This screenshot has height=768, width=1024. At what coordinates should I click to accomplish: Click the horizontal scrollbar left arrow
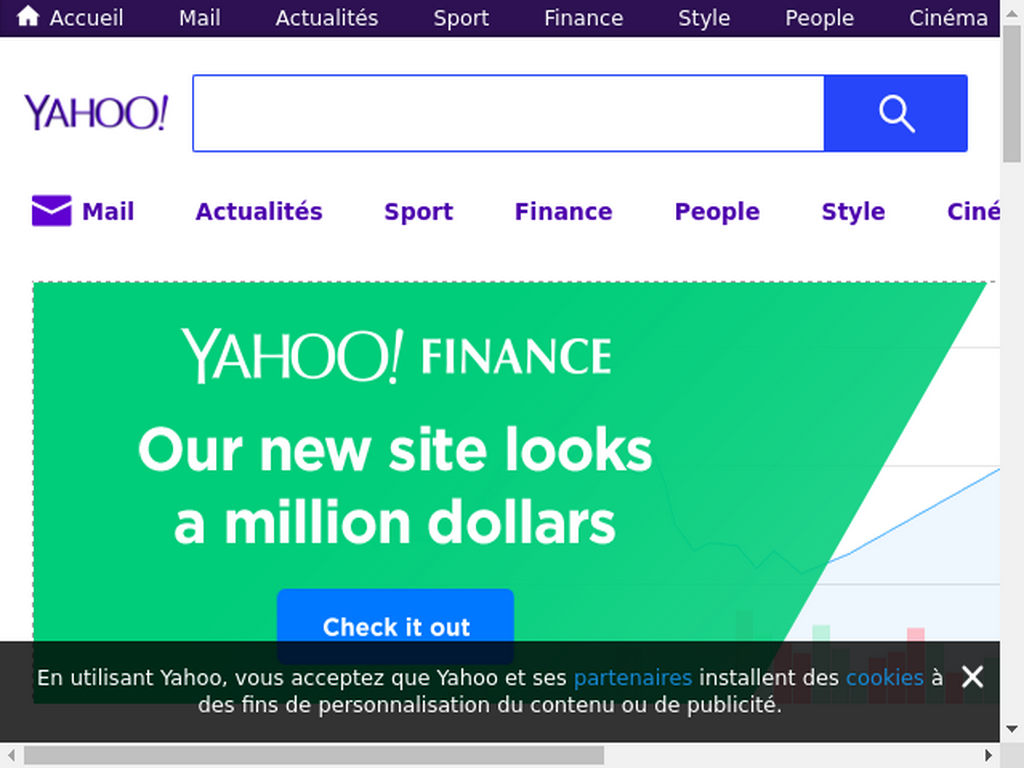[11, 756]
